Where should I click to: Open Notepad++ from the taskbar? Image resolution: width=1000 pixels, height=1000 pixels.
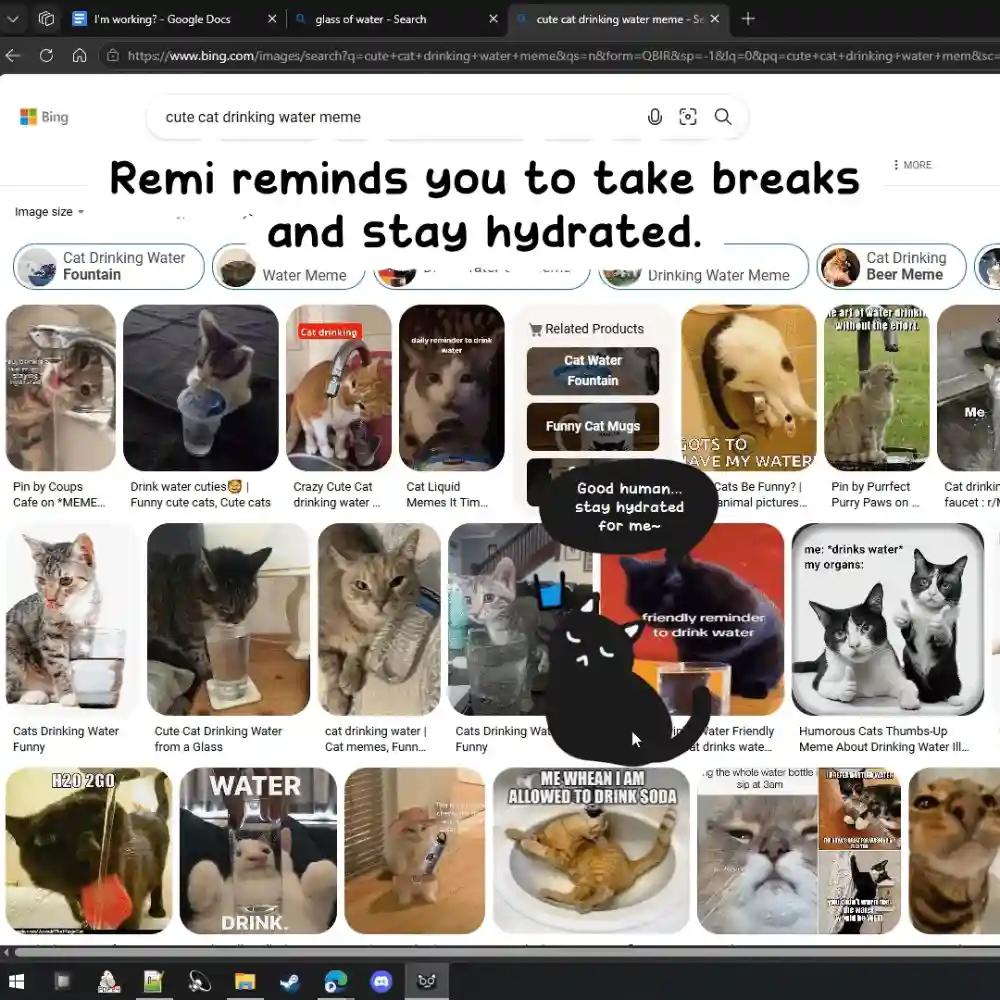point(153,981)
